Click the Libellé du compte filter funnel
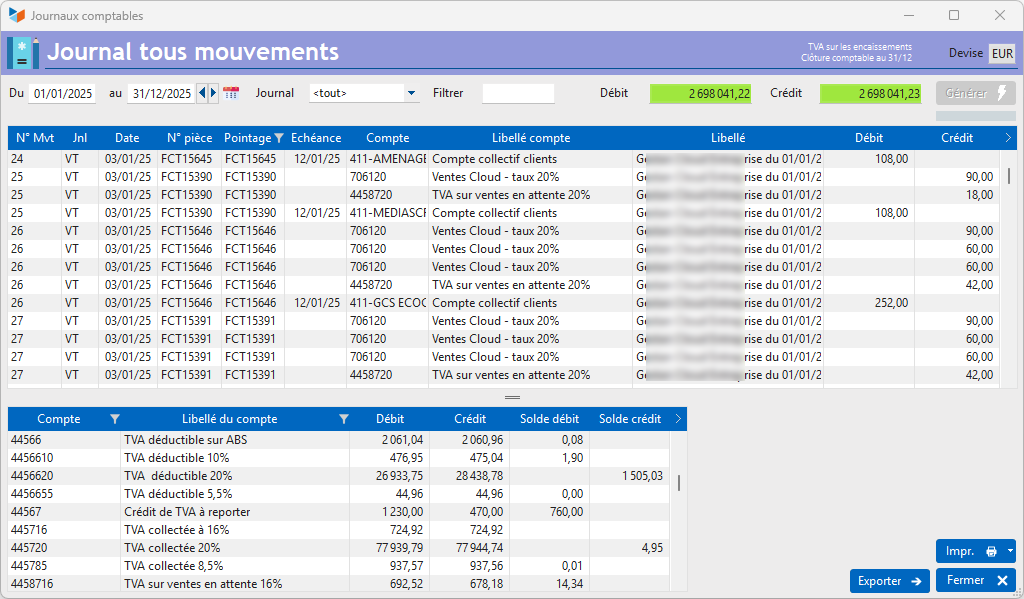The height and width of the screenshot is (599, 1024). click(x=343, y=419)
